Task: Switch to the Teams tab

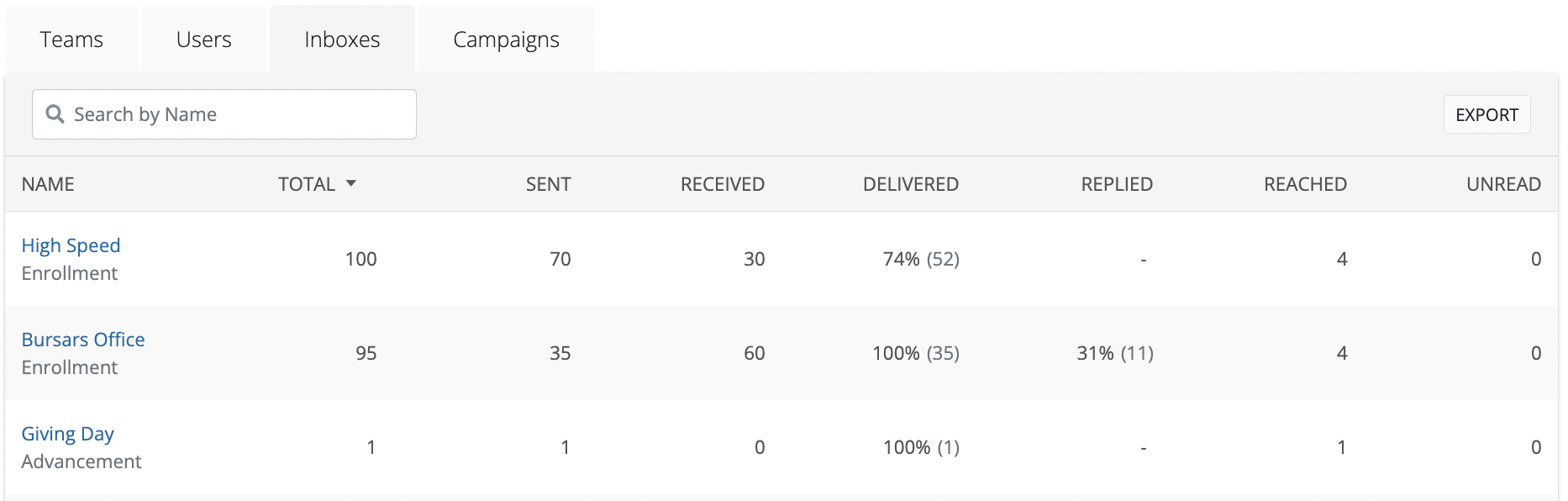Action: 71,40
